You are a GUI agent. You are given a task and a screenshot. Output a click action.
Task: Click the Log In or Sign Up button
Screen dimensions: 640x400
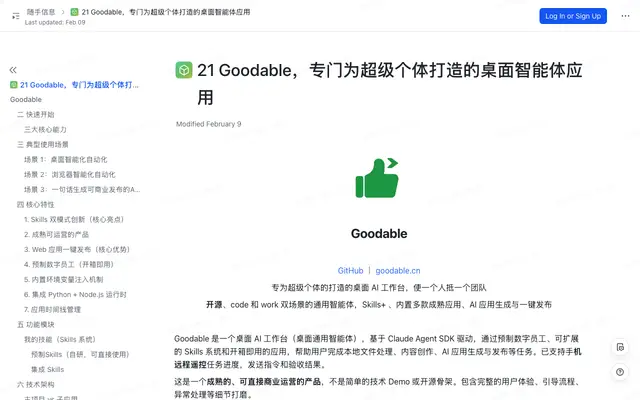click(573, 16)
